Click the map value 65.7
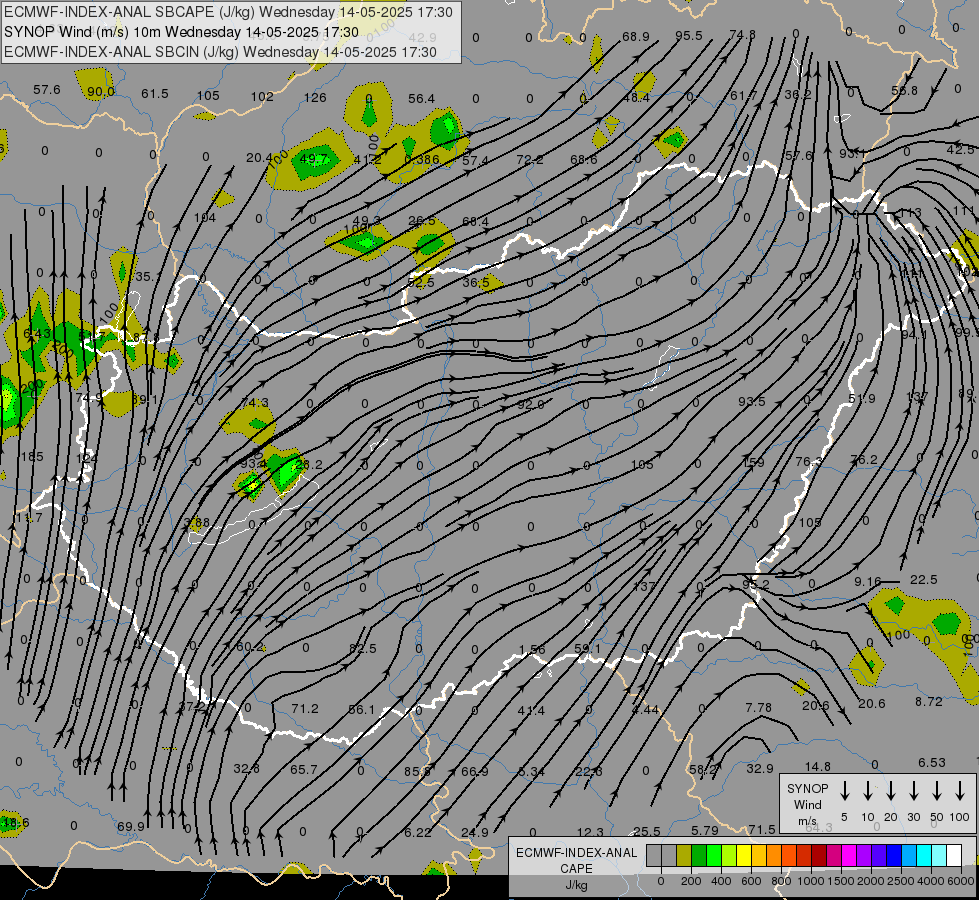This screenshot has width=979, height=900. pyautogui.click(x=303, y=769)
